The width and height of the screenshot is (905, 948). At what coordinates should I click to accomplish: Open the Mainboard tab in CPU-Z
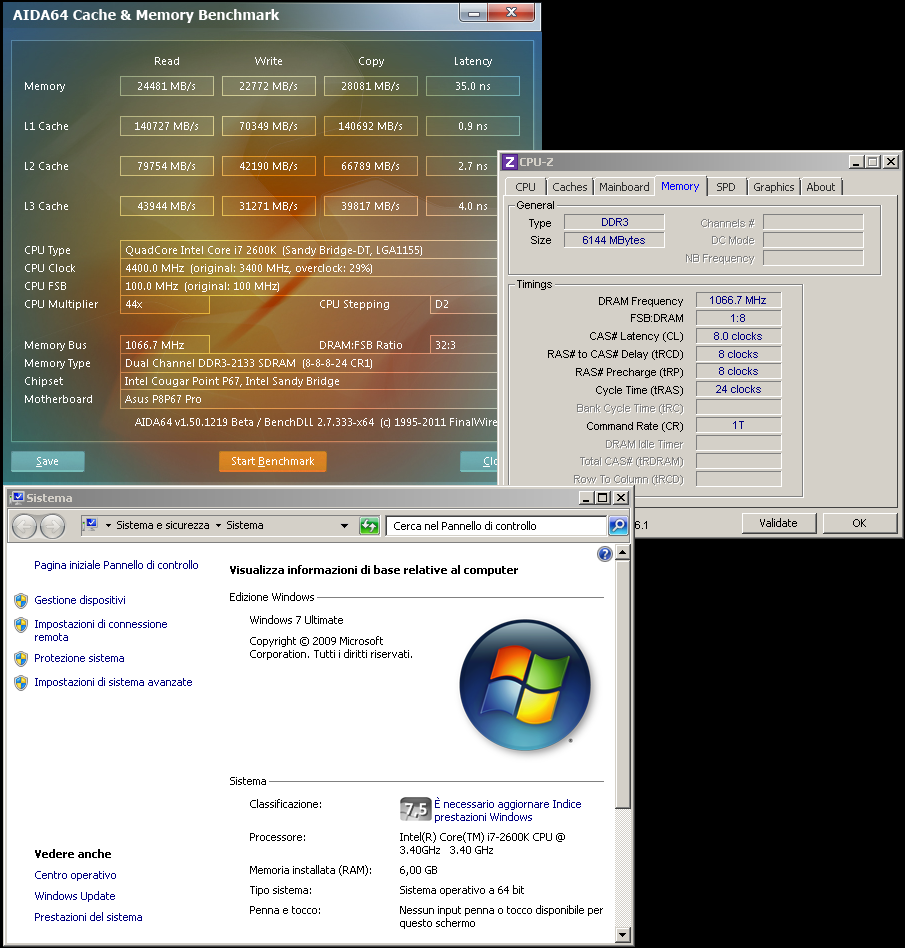click(624, 187)
